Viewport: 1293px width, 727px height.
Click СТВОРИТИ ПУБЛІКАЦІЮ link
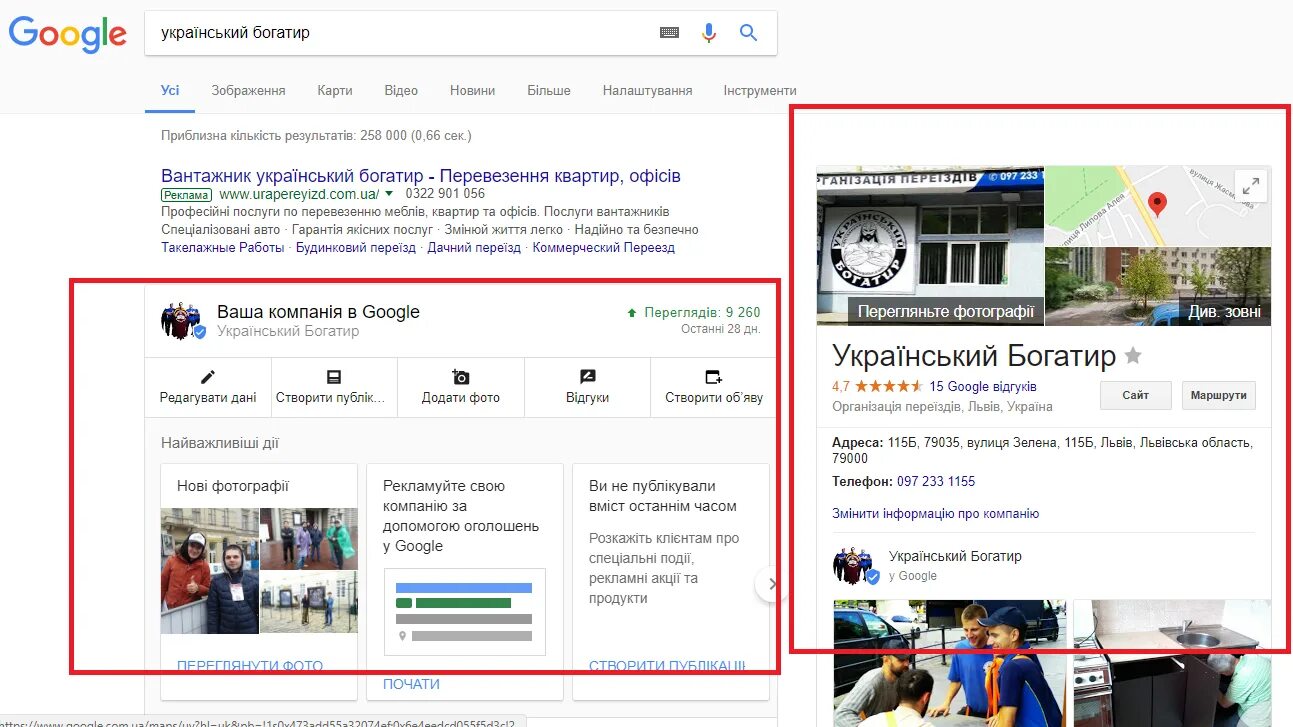(667, 666)
